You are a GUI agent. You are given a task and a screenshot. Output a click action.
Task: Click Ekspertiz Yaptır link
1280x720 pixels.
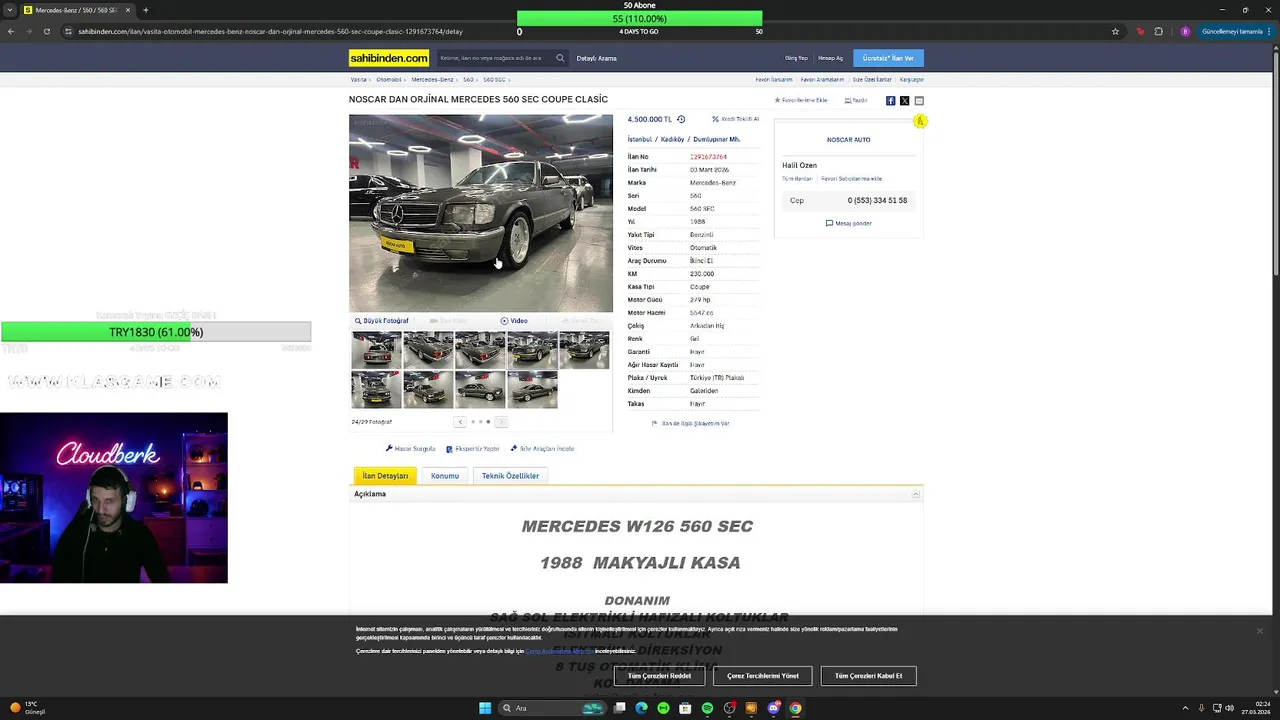[x=473, y=449]
